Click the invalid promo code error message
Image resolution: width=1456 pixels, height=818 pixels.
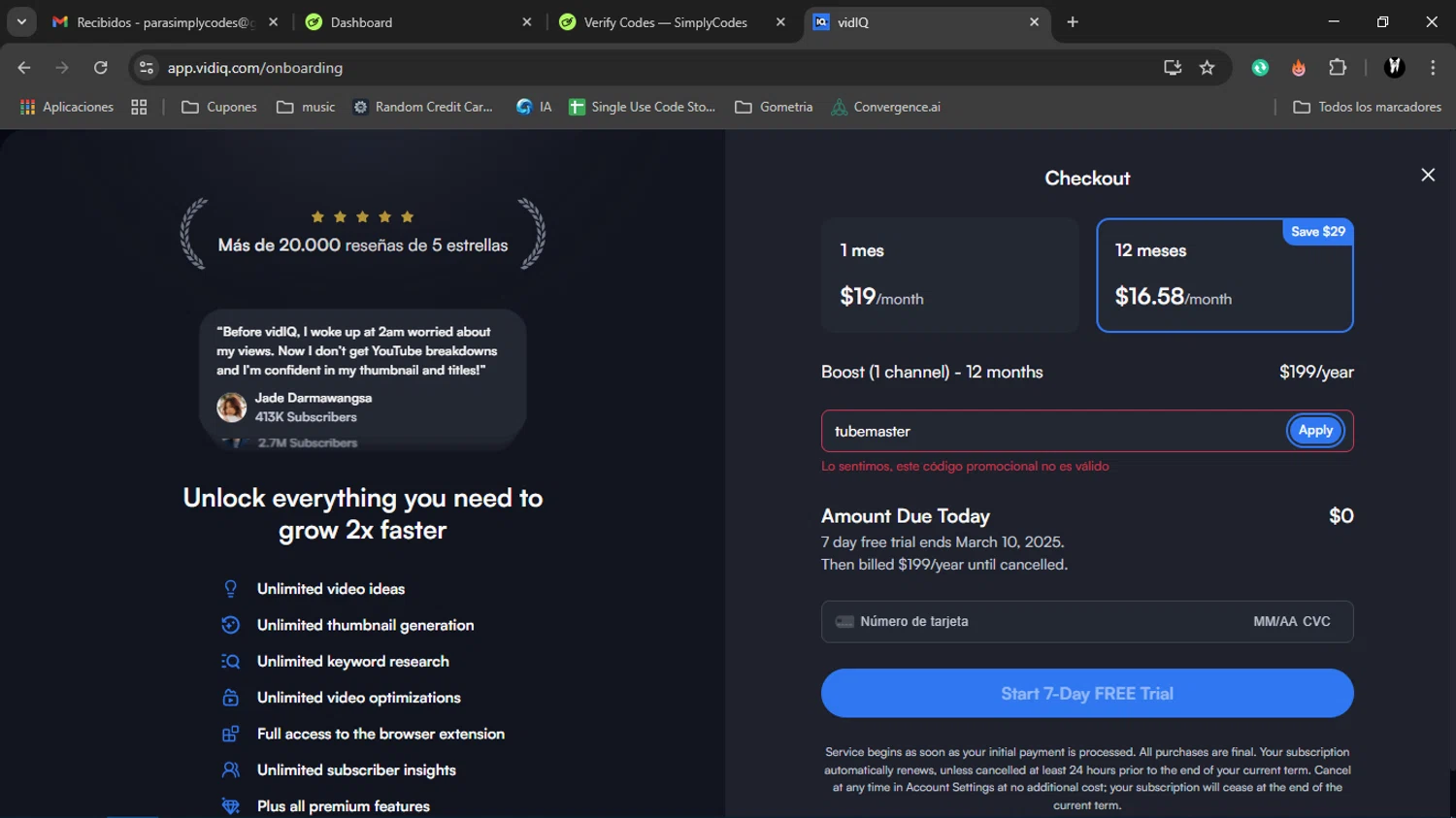tap(965, 467)
